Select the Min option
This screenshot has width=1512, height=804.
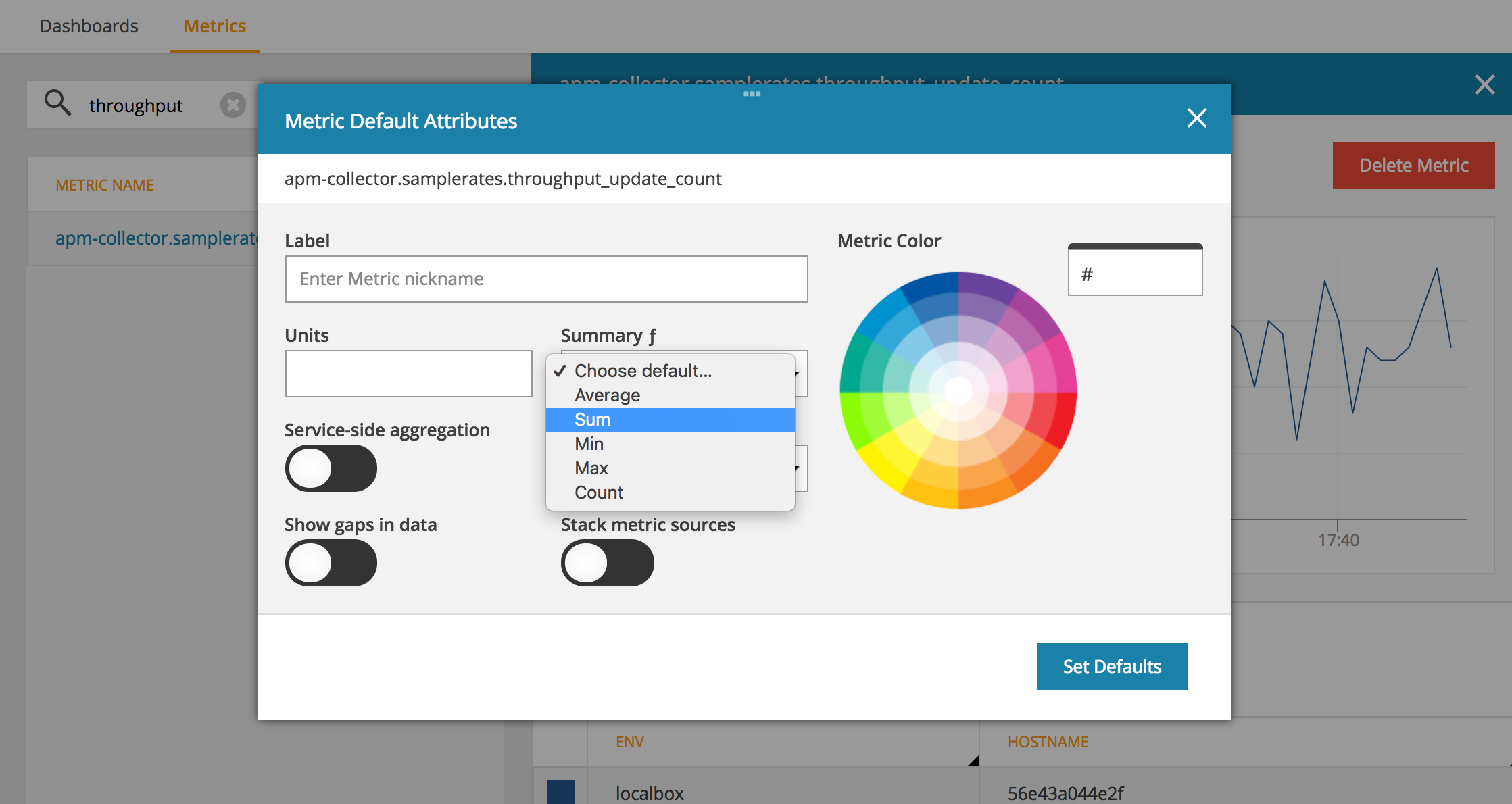point(589,444)
